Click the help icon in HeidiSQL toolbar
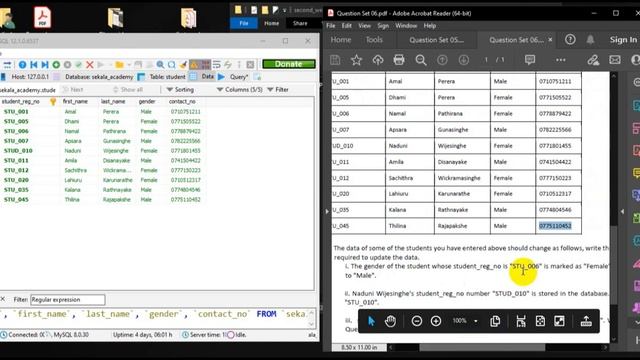This screenshot has width=640, height=360. tap(22, 64)
